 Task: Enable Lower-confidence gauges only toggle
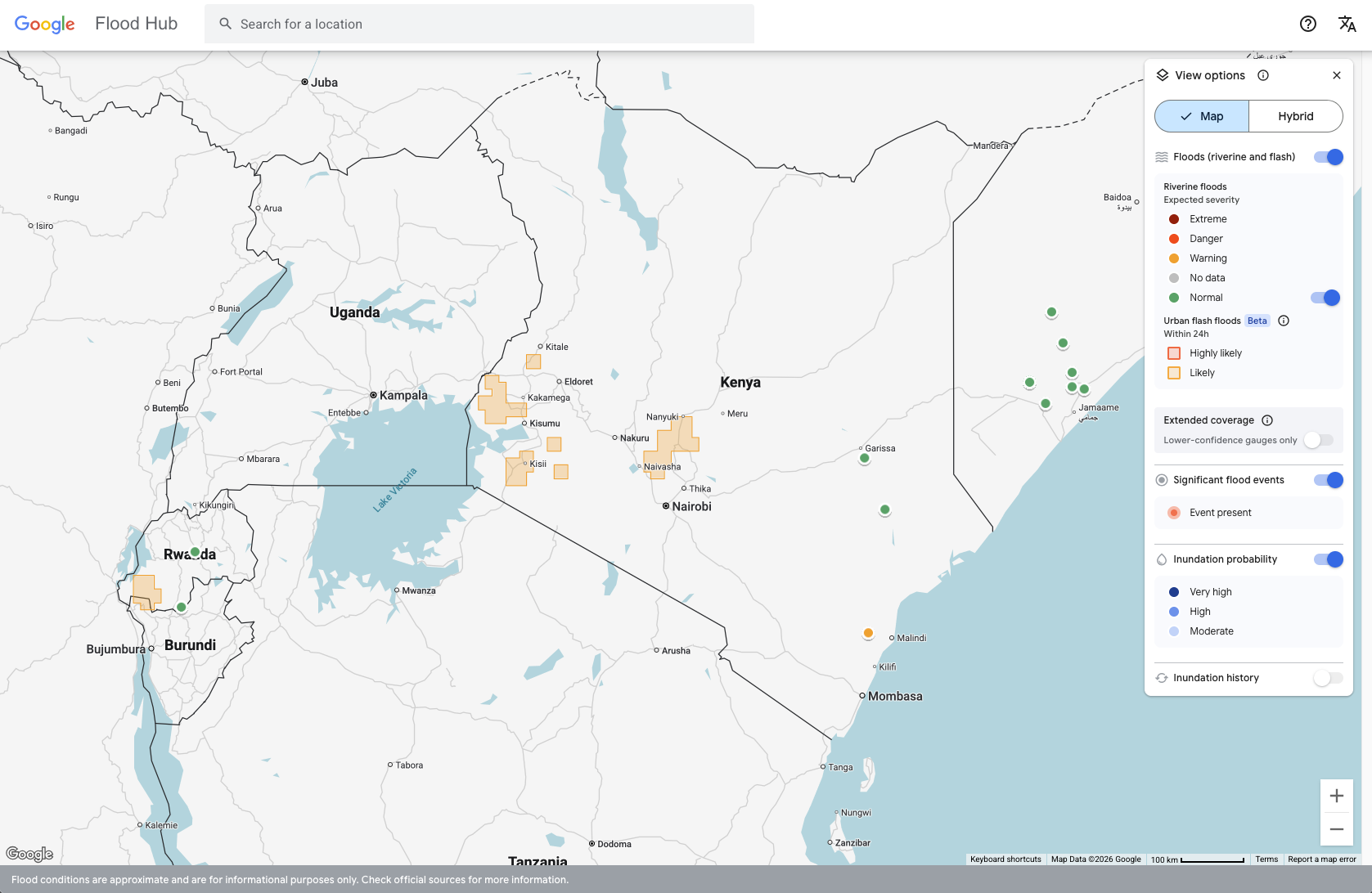tap(1318, 440)
